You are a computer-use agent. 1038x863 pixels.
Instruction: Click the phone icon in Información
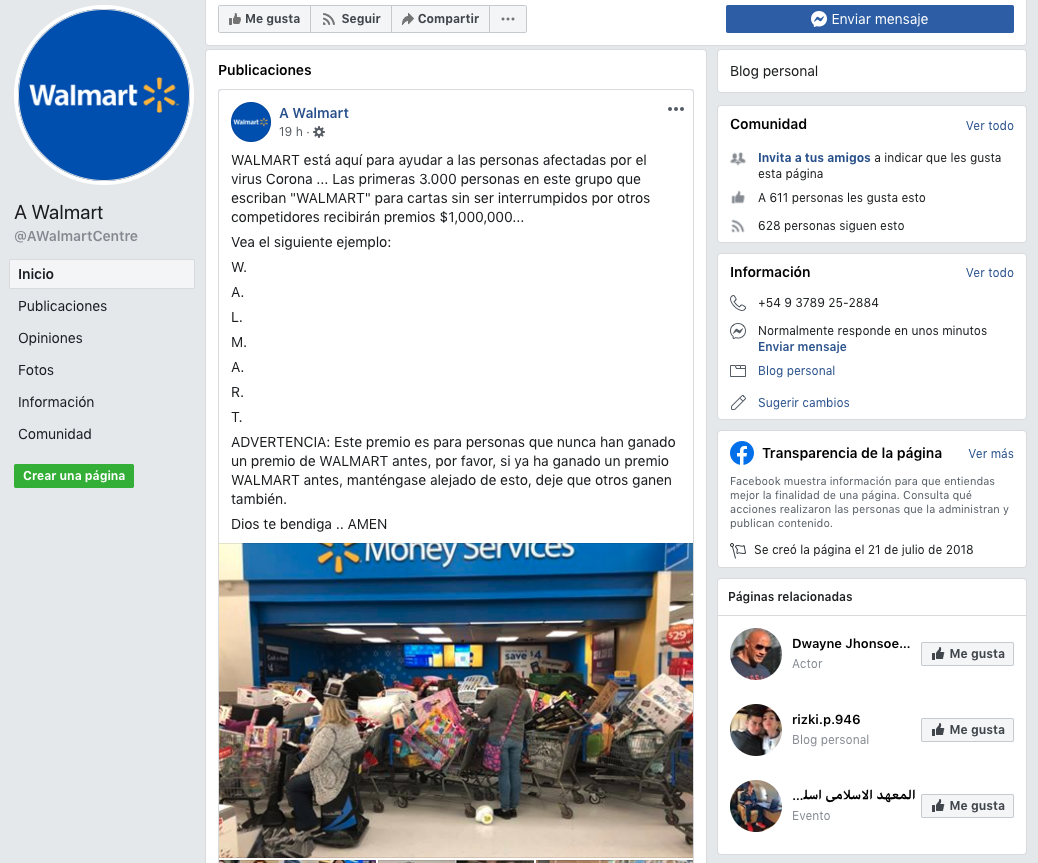(x=737, y=303)
